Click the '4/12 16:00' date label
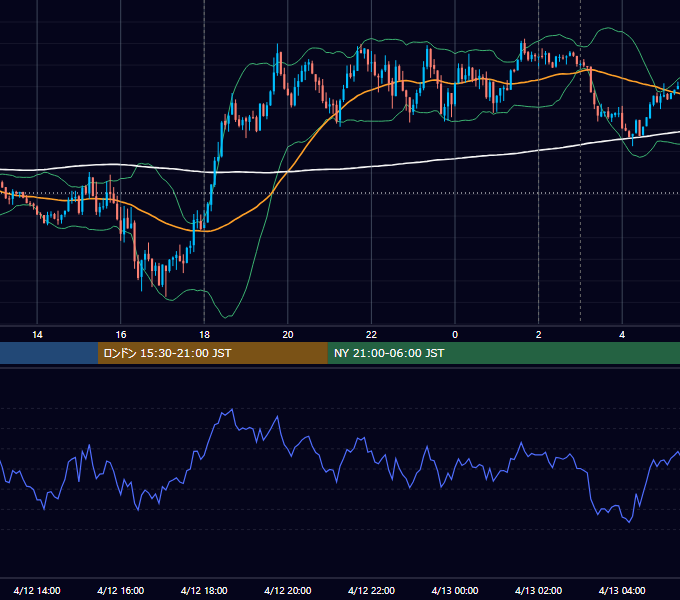Image resolution: width=680 pixels, height=600 pixels. (121, 590)
